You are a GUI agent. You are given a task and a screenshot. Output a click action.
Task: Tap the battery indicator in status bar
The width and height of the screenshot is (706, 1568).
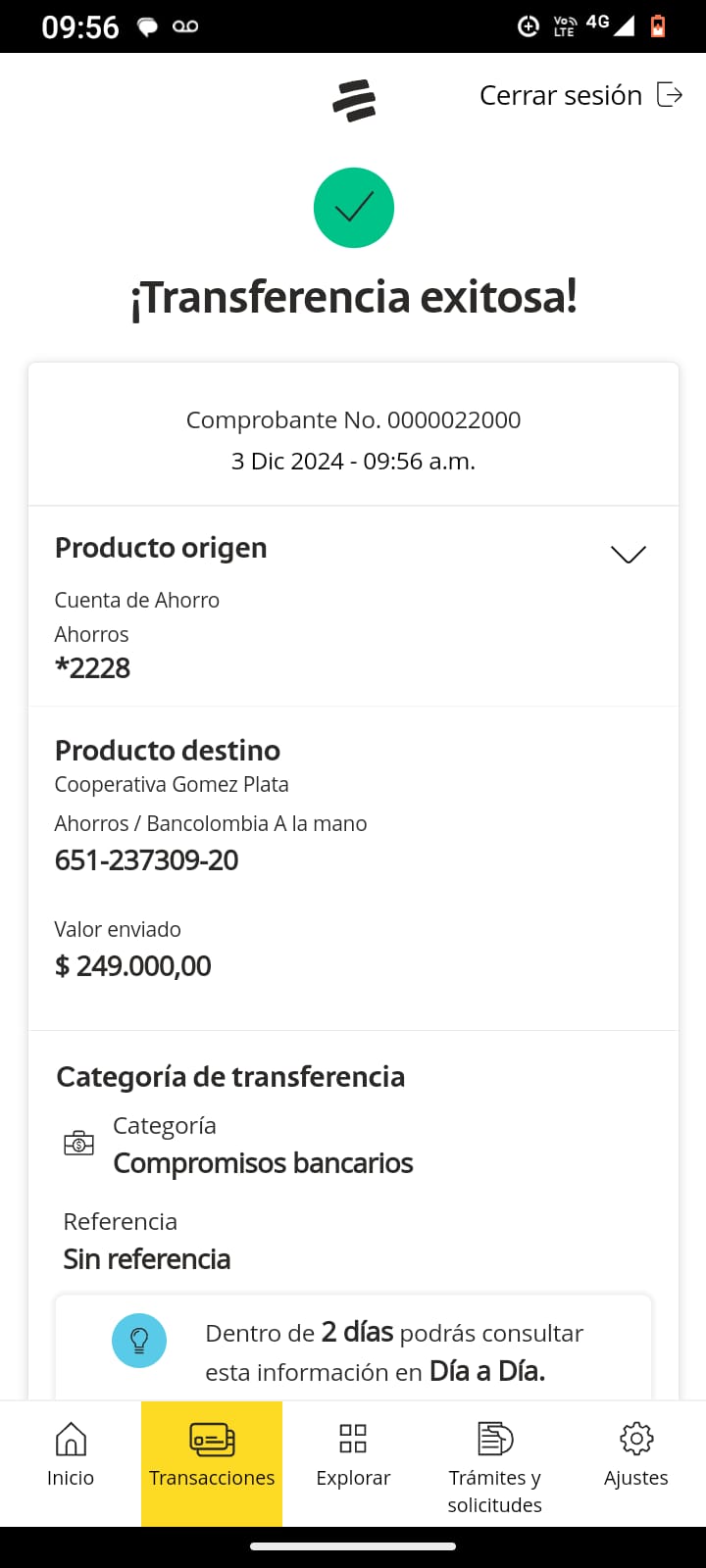(658, 25)
